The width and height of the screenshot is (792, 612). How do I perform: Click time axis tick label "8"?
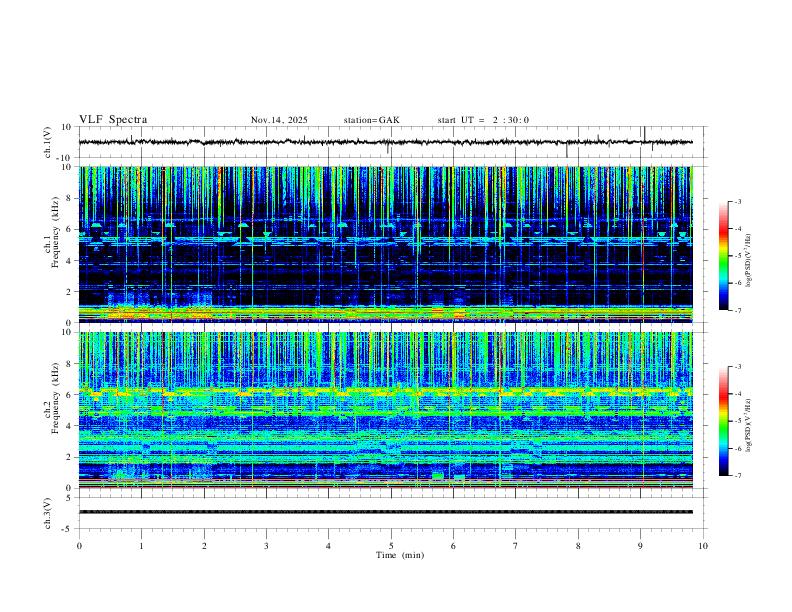(x=578, y=546)
